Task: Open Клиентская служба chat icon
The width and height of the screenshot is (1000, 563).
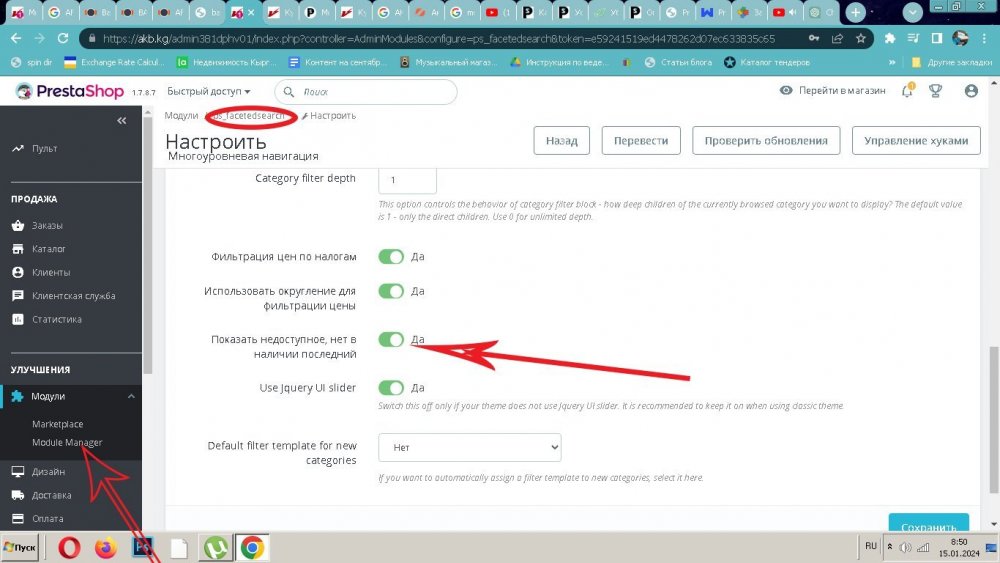Action: pos(18,296)
